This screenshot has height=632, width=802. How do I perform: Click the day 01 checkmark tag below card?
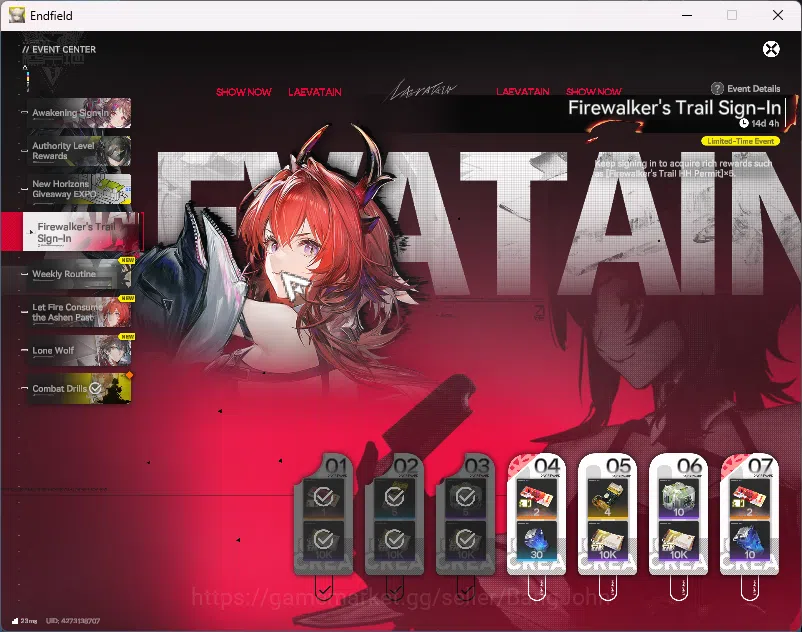coord(323,588)
